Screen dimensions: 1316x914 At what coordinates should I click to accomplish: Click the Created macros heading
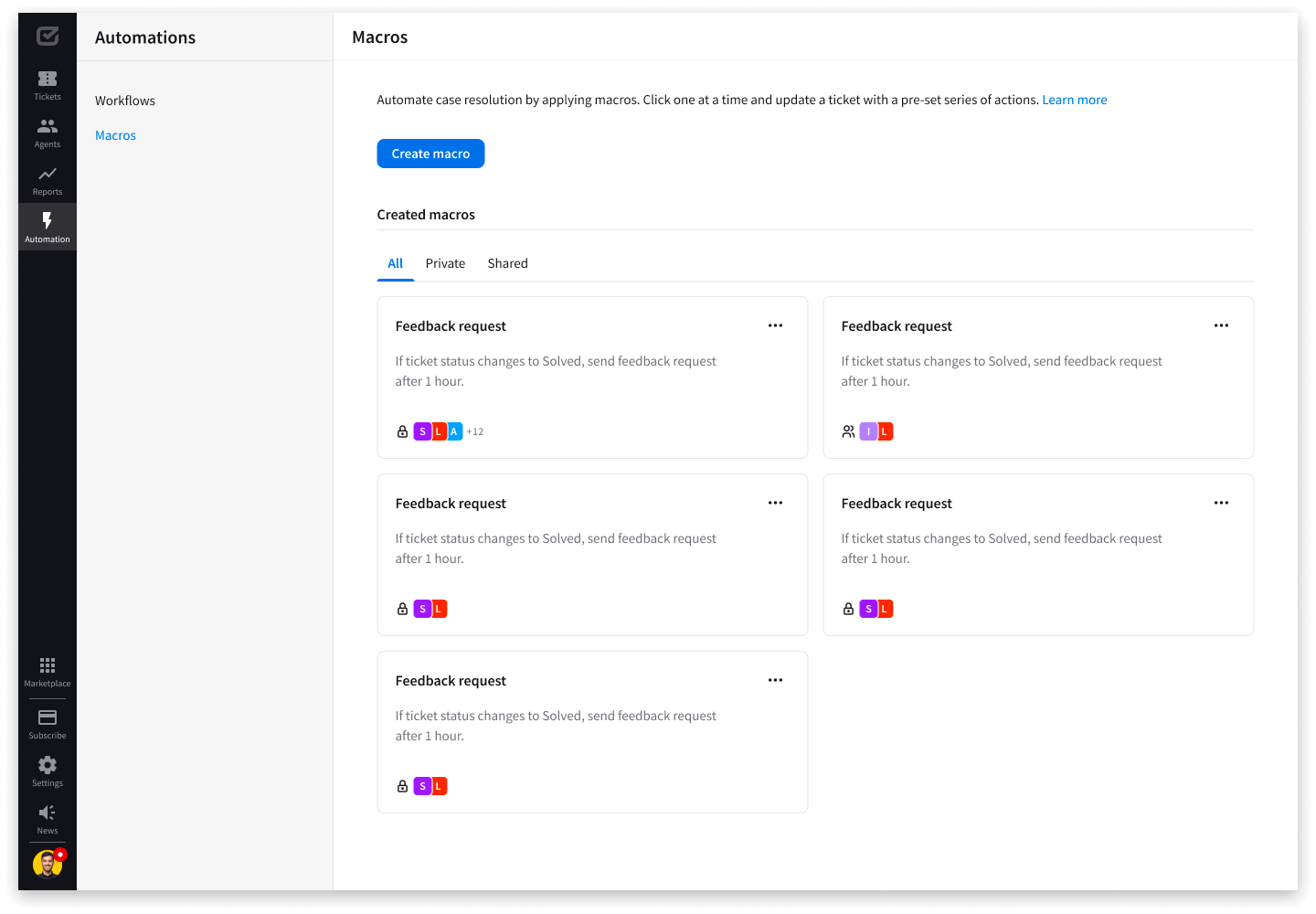(426, 215)
